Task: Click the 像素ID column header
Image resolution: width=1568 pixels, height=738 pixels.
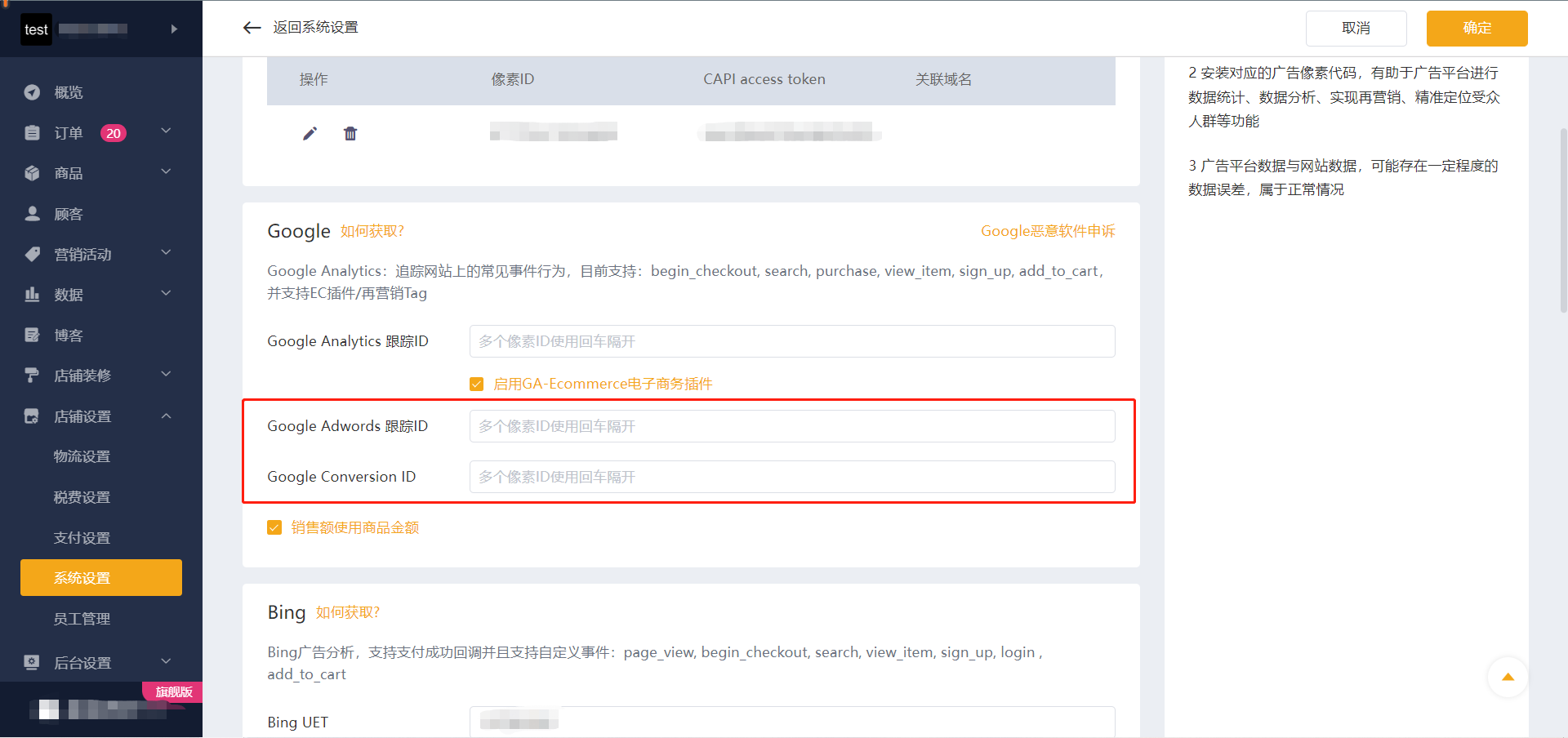Action: 513,79
